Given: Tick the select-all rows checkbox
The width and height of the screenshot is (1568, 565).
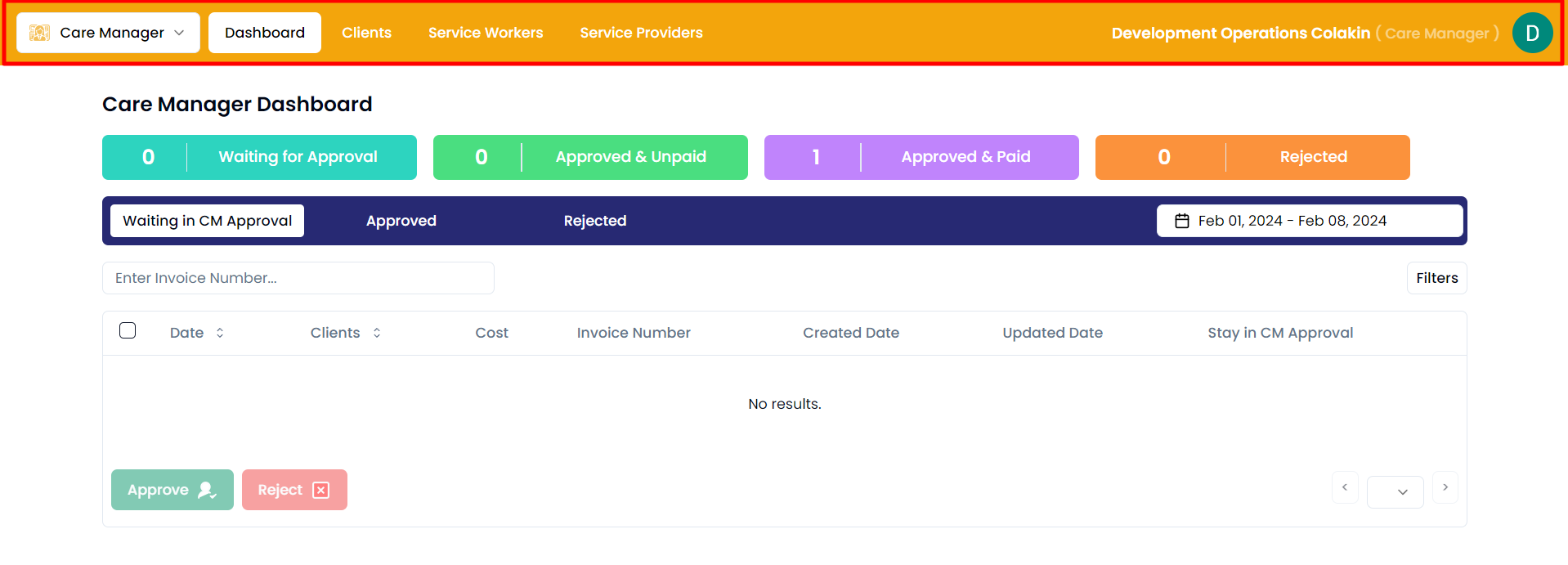Looking at the screenshot, I should 128,330.
